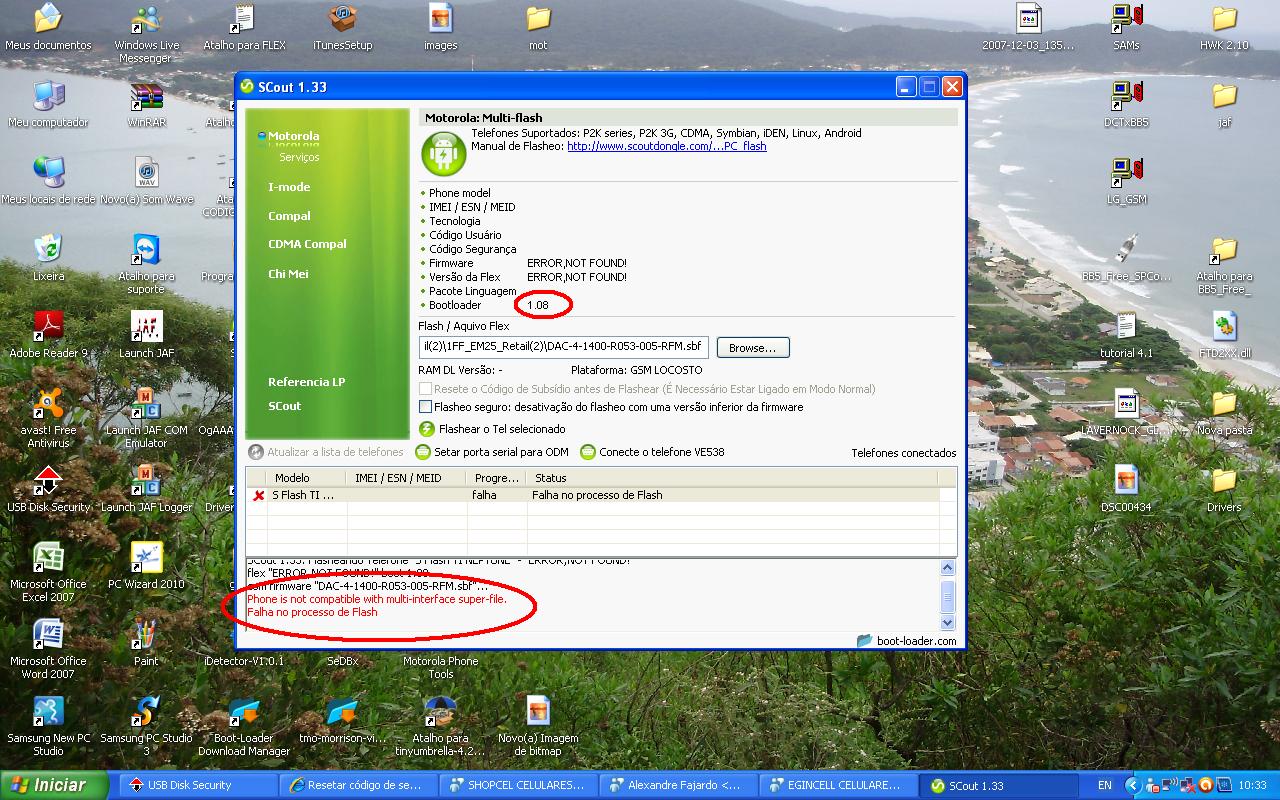Viewport: 1280px width, 800px height.
Task: Open boot-loader.com folder icon link
Action: (865, 641)
